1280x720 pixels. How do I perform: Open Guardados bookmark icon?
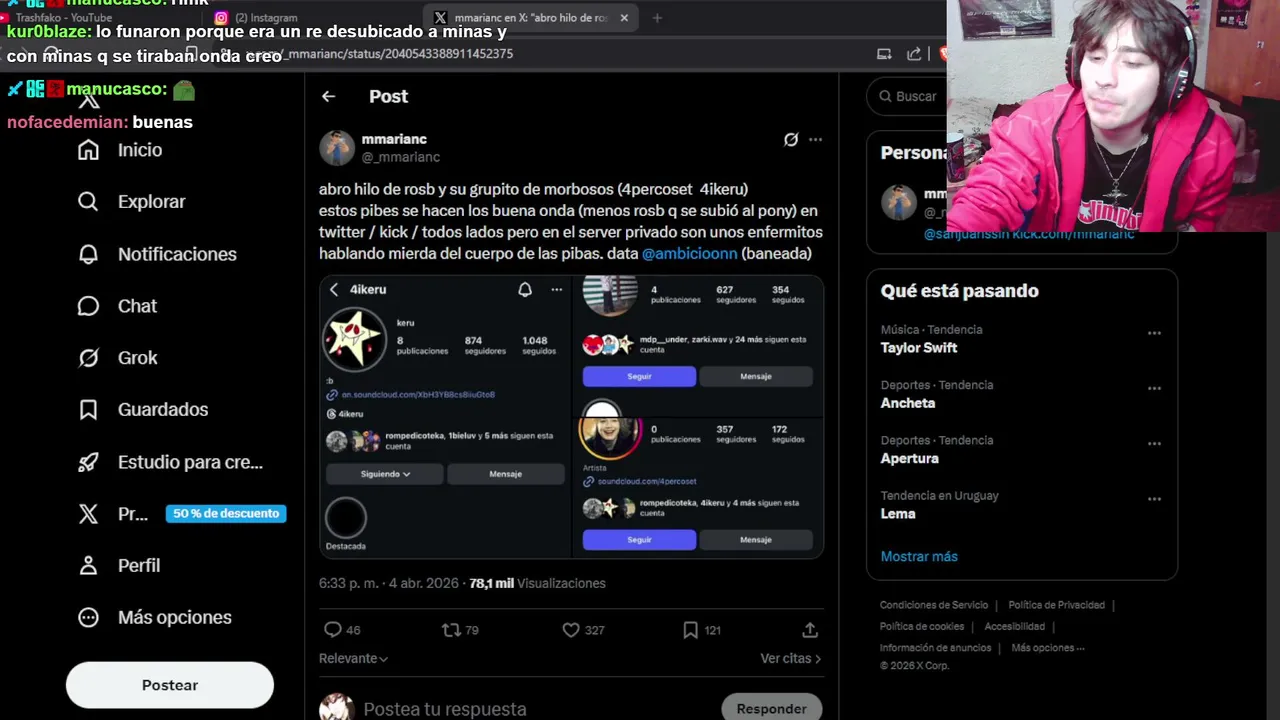(x=88, y=410)
